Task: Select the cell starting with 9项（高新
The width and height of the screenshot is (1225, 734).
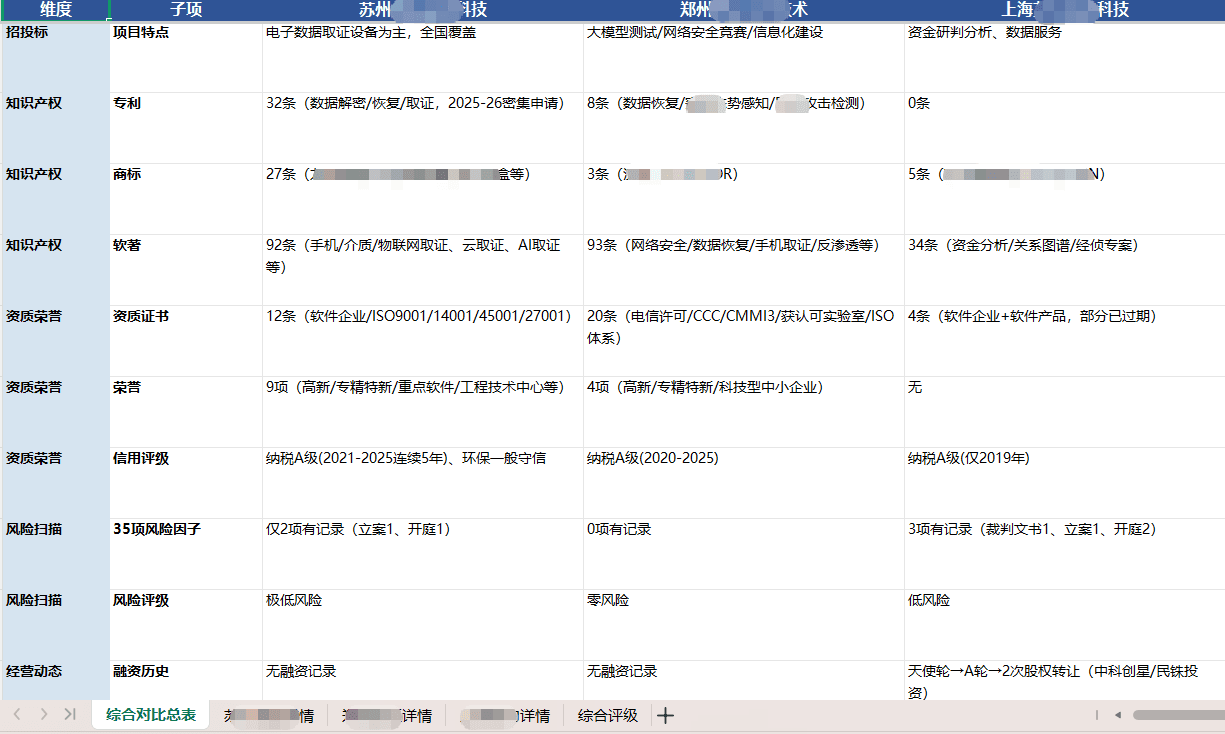Action: pyautogui.click(x=423, y=412)
